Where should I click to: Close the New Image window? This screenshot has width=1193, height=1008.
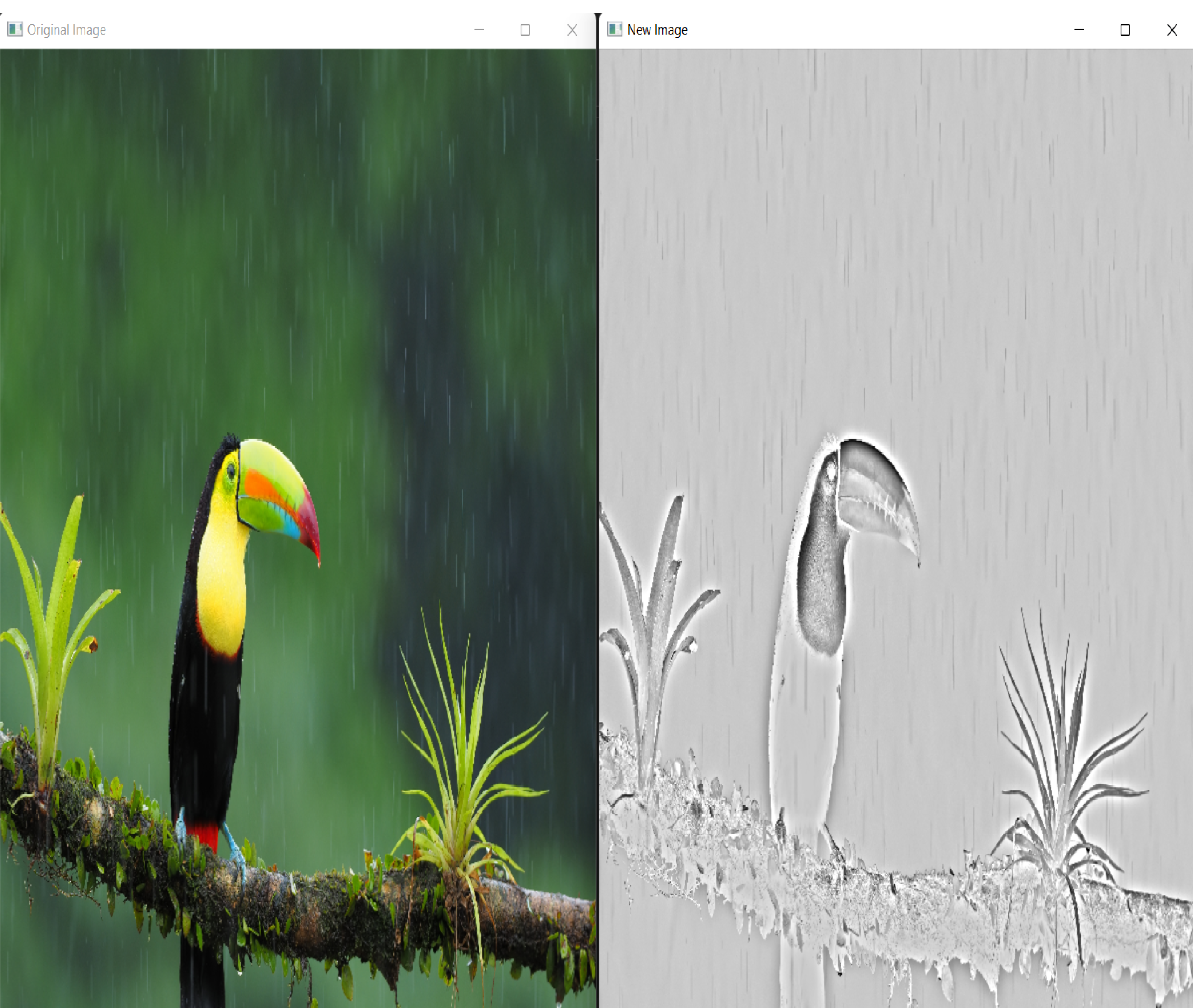click(1171, 30)
